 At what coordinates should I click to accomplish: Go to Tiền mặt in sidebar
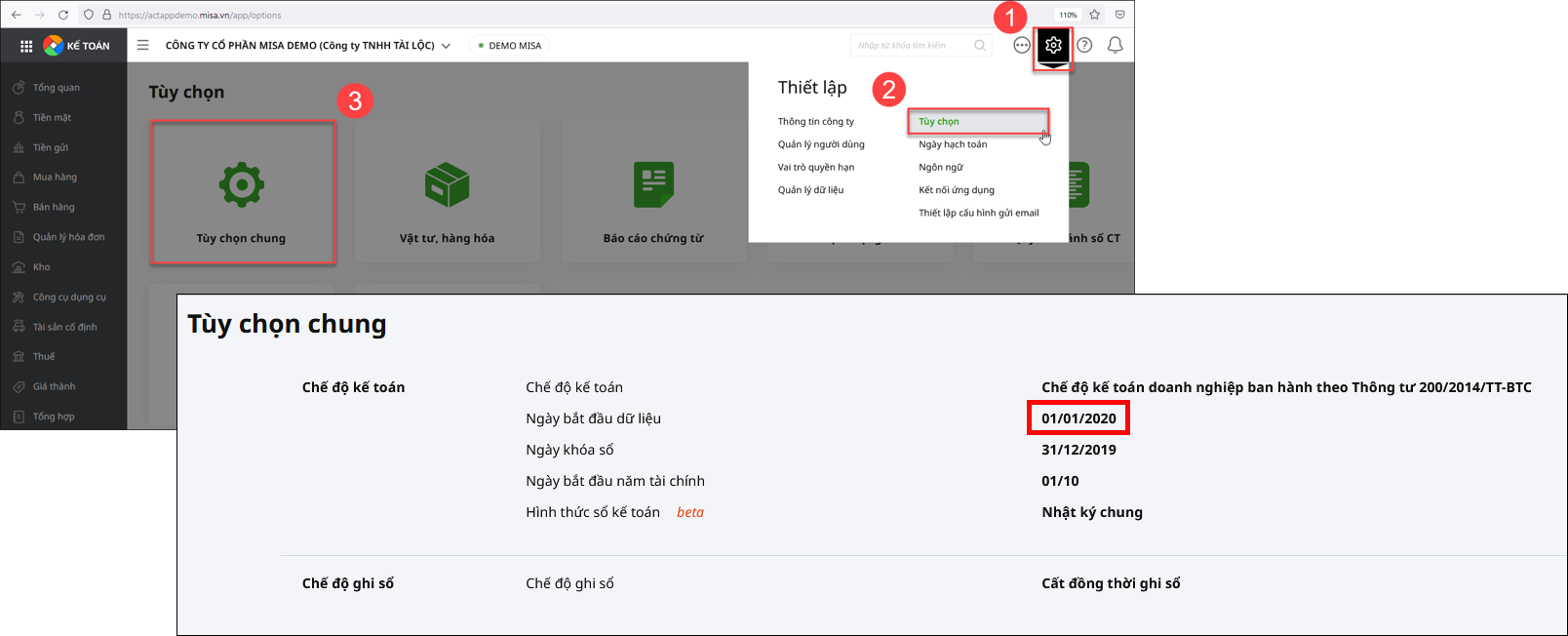pos(52,118)
